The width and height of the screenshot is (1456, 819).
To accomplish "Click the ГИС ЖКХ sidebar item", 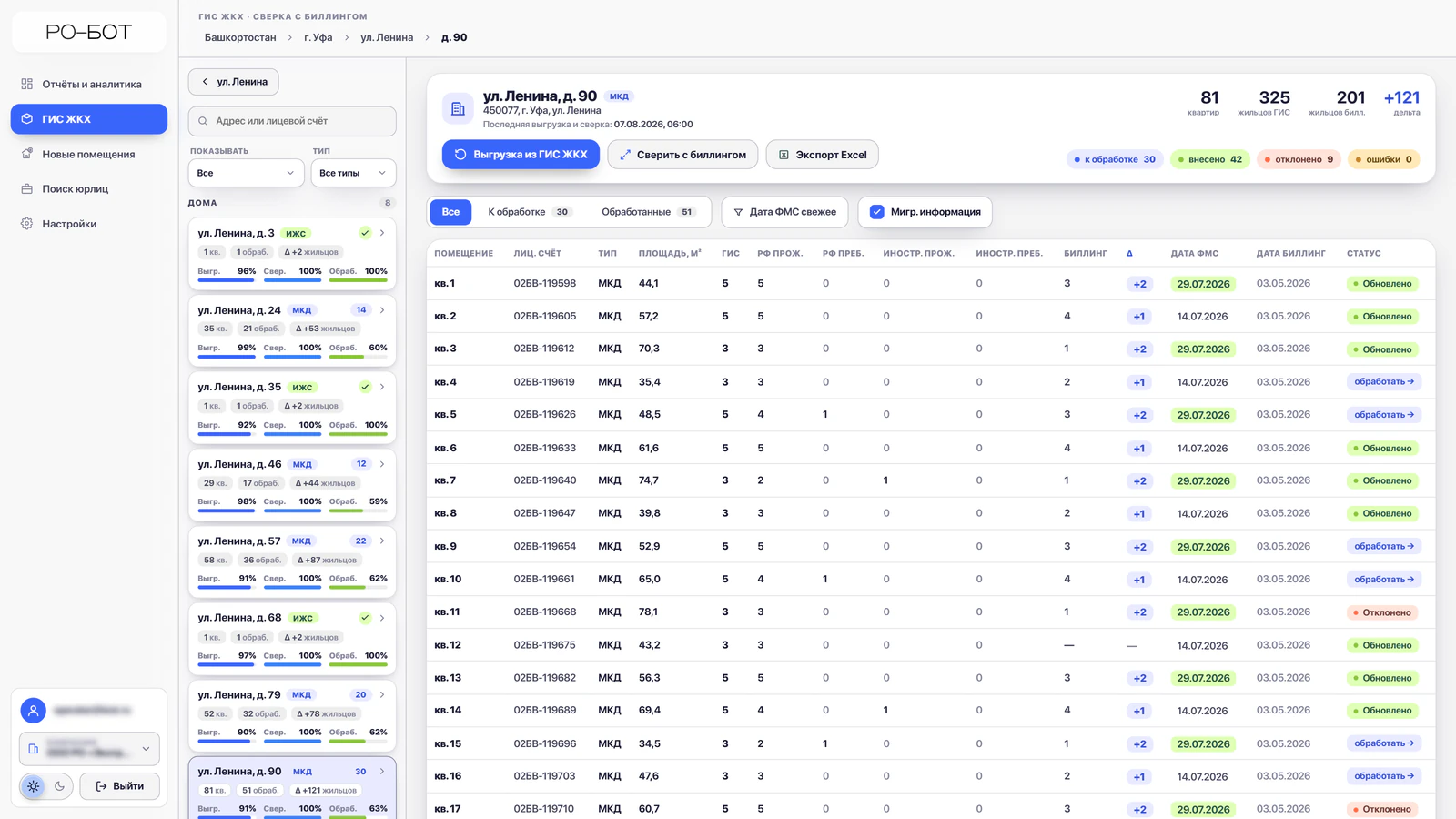I will pyautogui.click(x=89, y=119).
